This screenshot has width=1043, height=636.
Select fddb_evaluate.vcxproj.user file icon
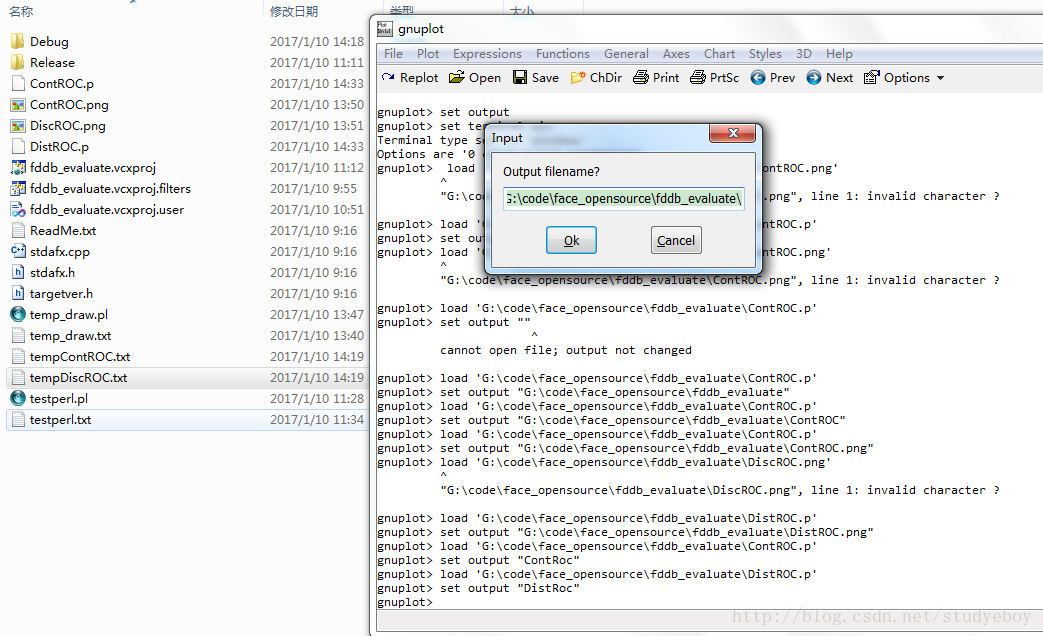[x=18, y=210]
